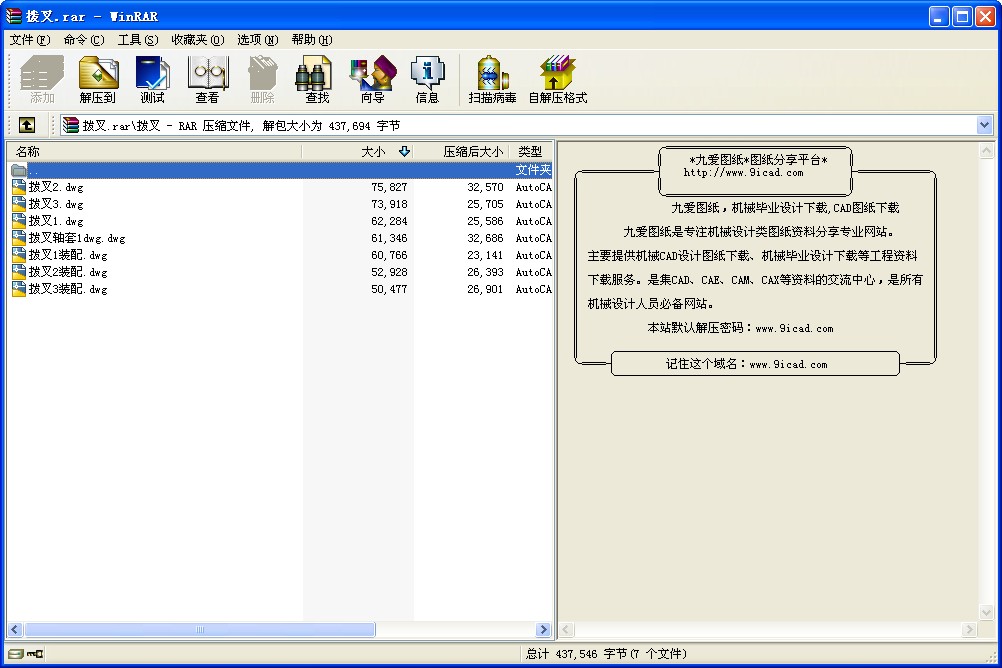Select file 拨叉2.dwg in list

tap(56, 187)
